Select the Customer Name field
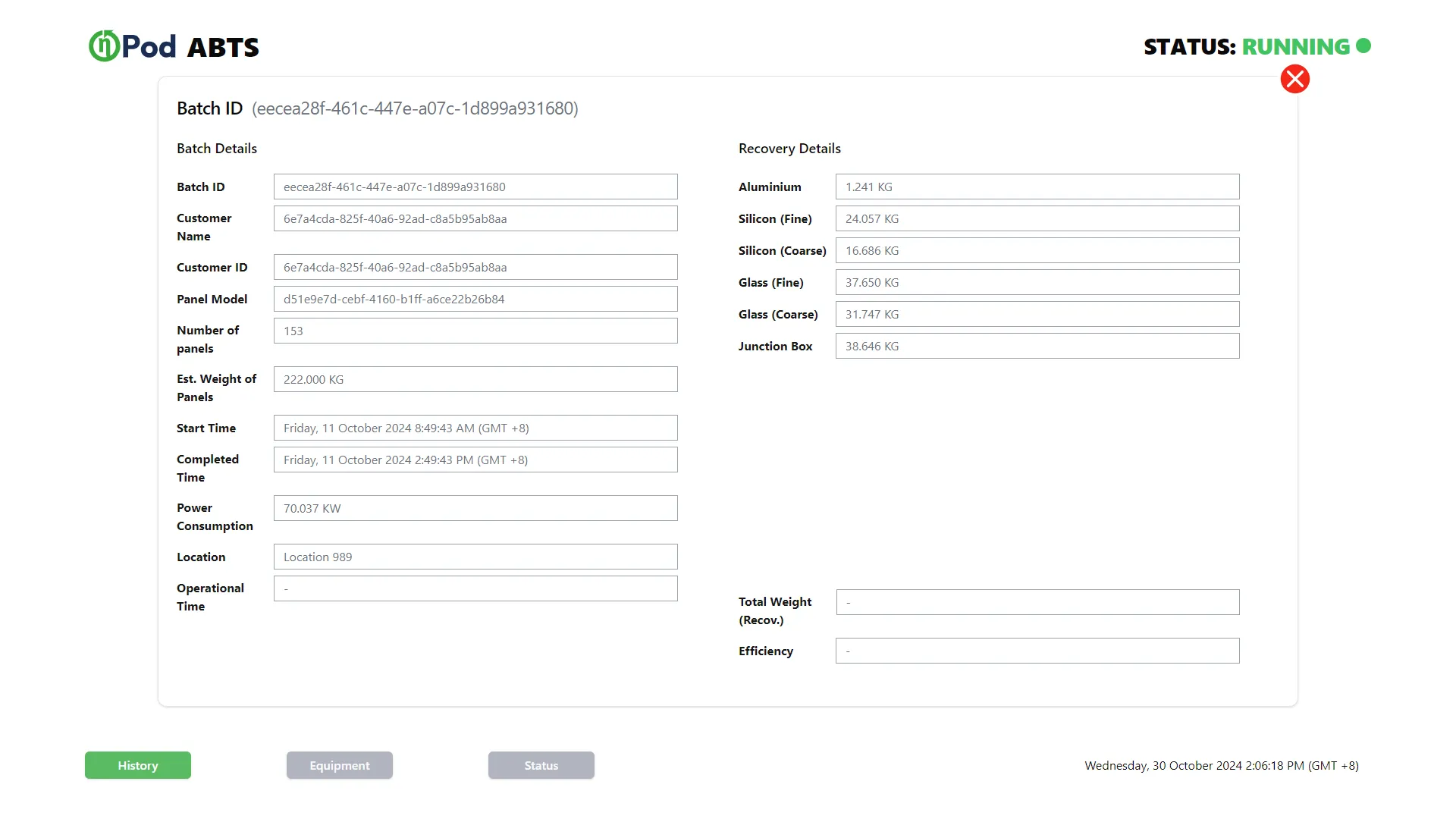 [x=475, y=218]
